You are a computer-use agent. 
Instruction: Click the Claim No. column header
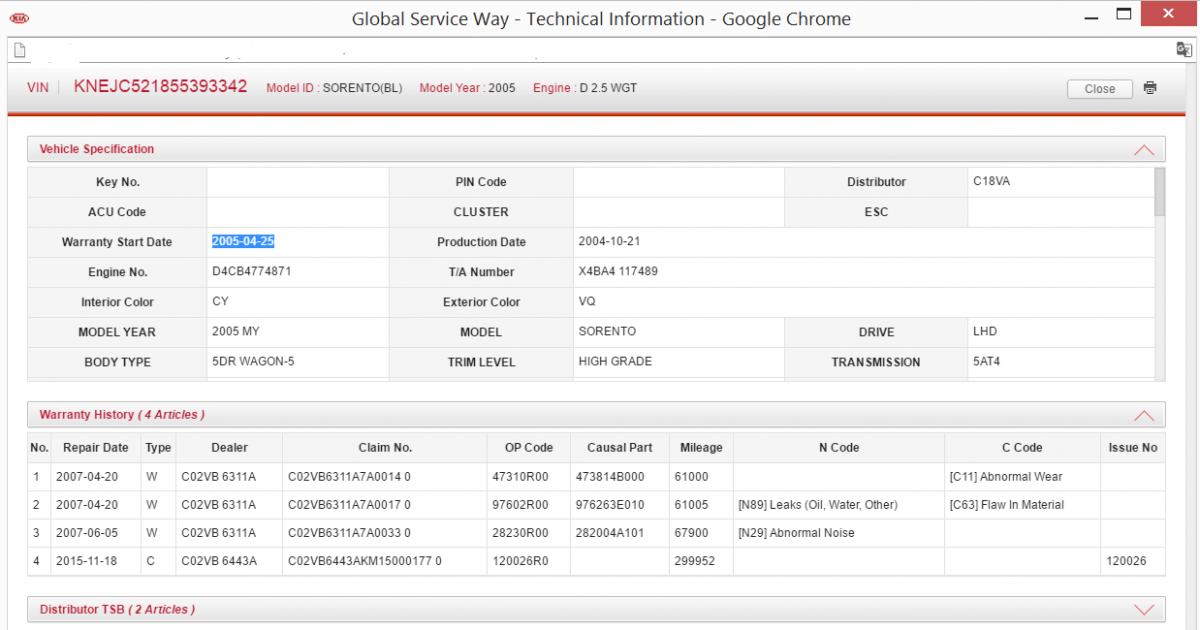click(385, 448)
